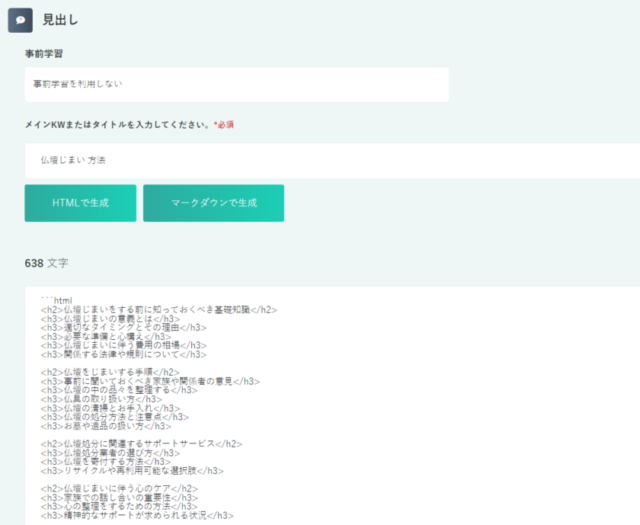Click the h3 line 仏壇の中の品々を整理する
The height and width of the screenshot is (525, 640).
tap(119, 390)
